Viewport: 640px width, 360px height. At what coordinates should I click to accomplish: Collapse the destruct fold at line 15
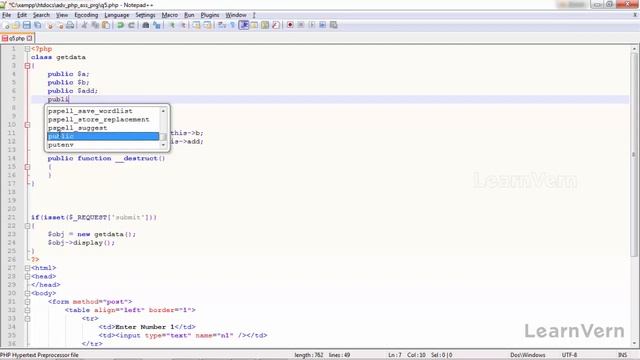pos(27,167)
